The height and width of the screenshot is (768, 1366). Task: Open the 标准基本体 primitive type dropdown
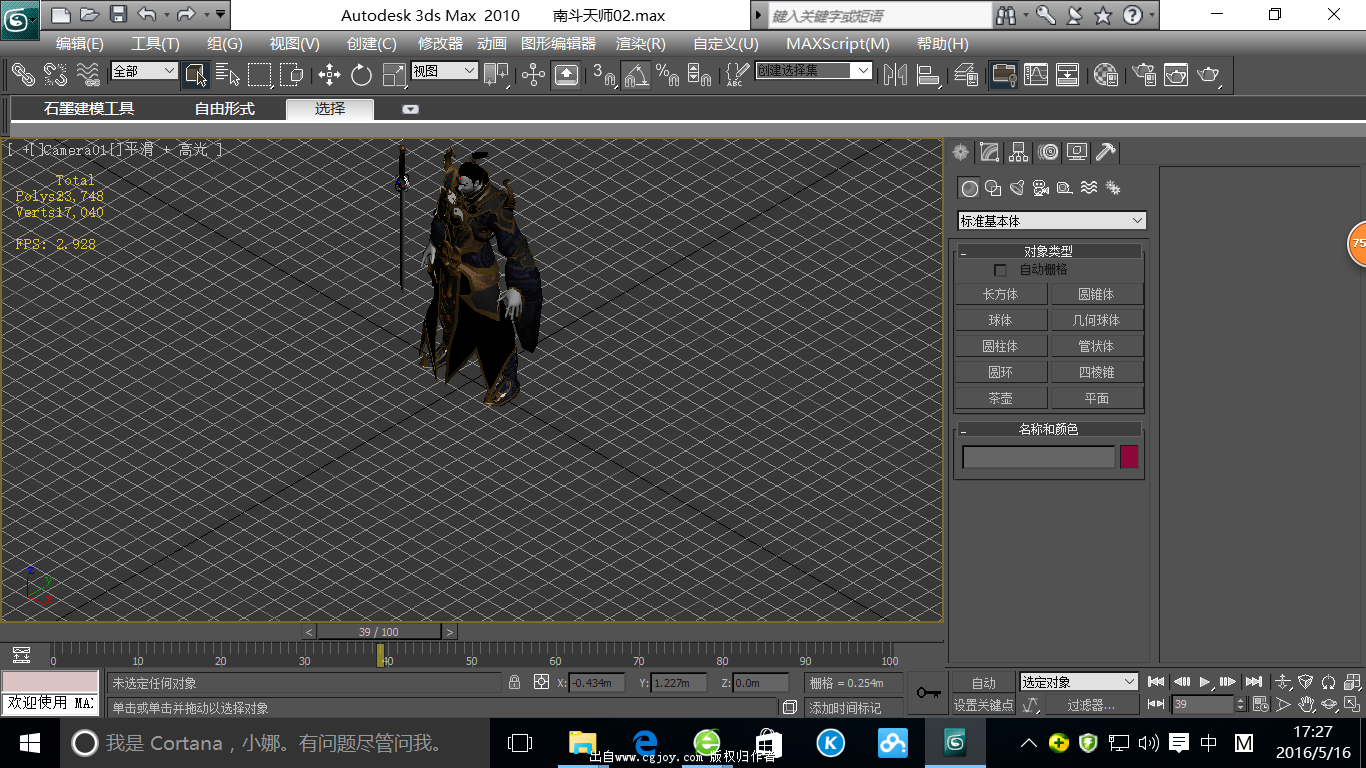pyautogui.click(x=1052, y=220)
